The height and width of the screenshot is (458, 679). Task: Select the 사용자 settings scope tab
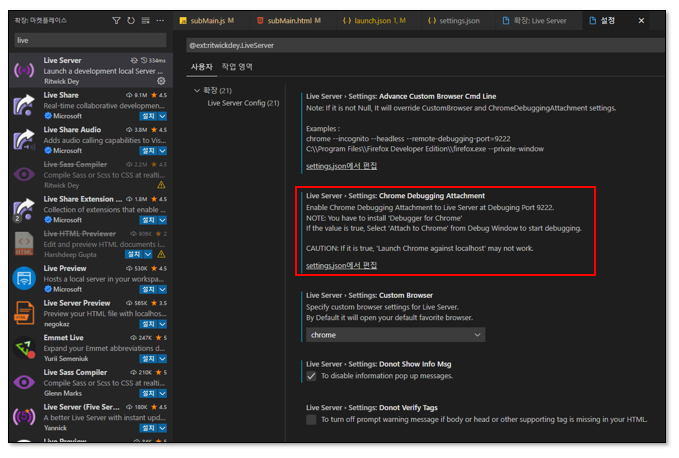pos(201,67)
